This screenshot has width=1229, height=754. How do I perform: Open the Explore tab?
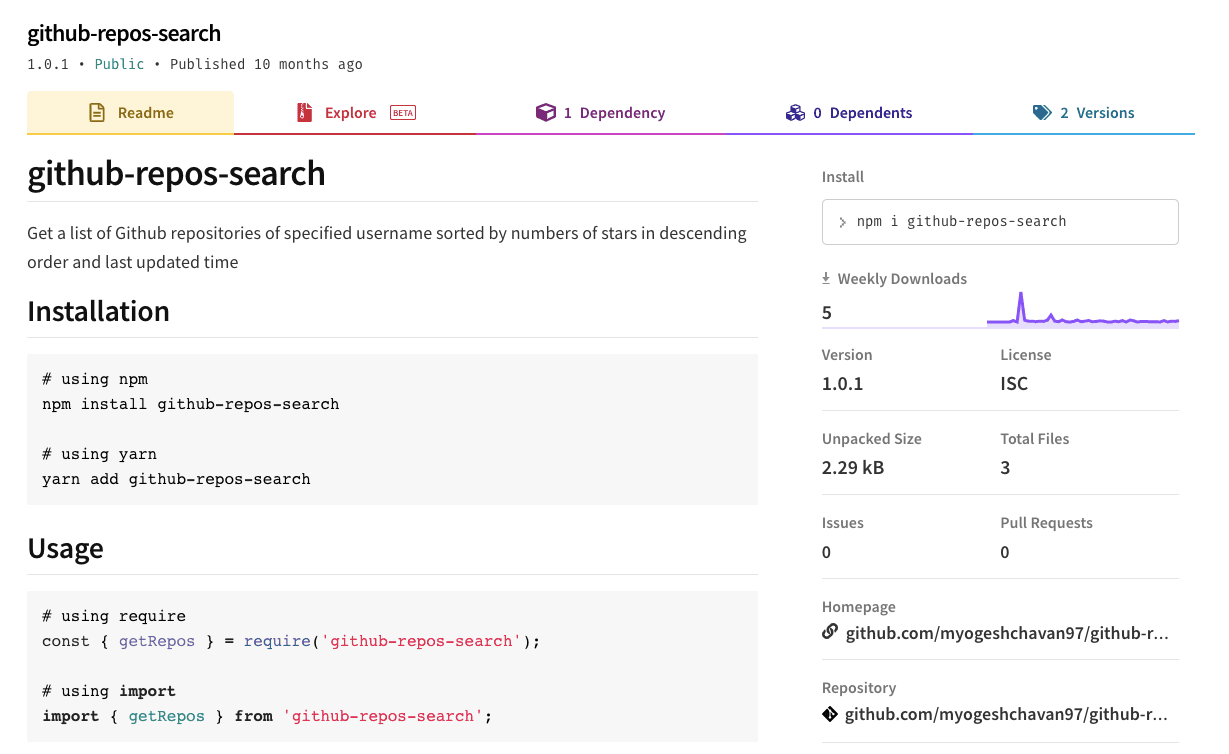[x=350, y=112]
